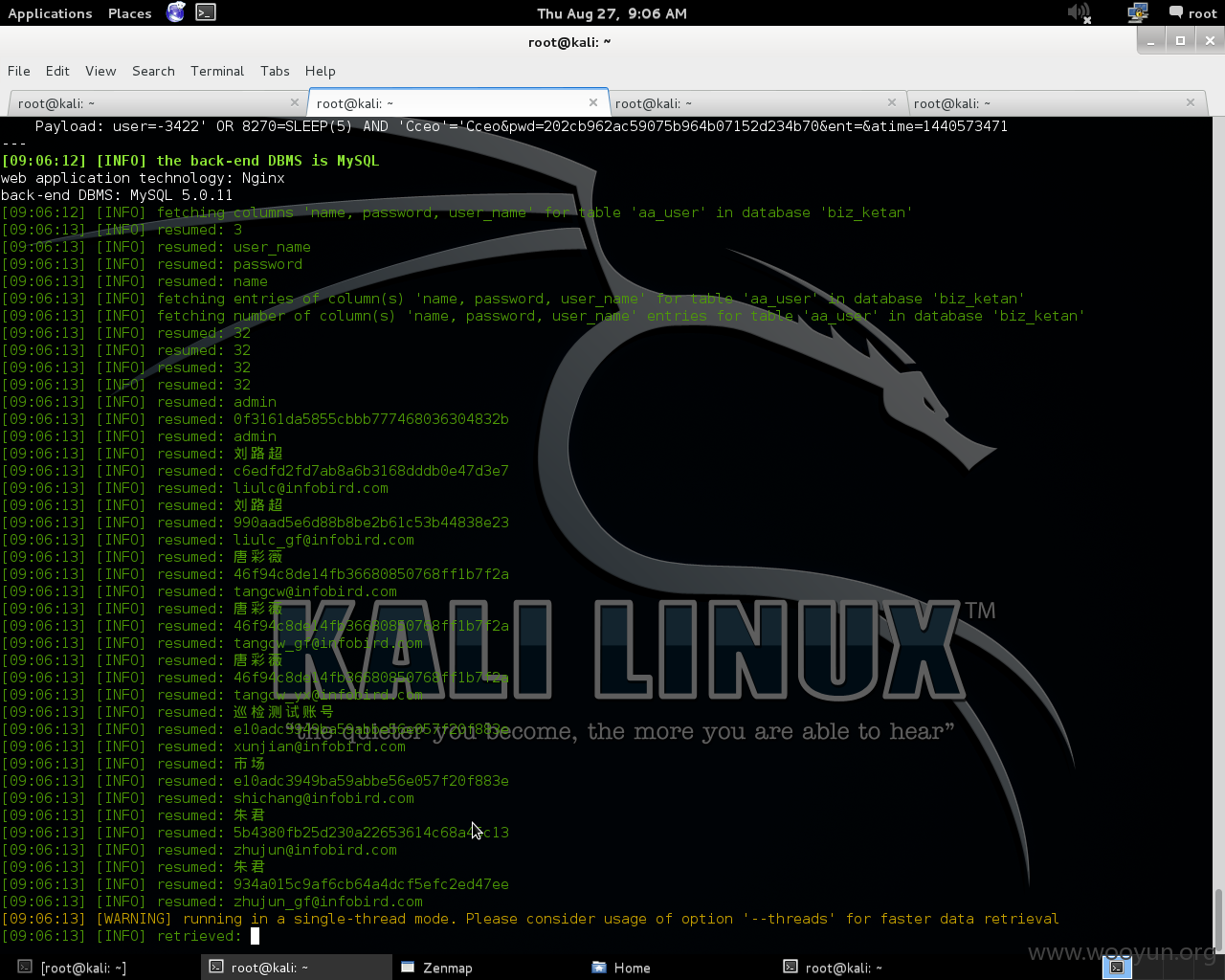Click the Payload line at top
Image resolution: width=1225 pixels, height=980 pixels.
click(522, 126)
